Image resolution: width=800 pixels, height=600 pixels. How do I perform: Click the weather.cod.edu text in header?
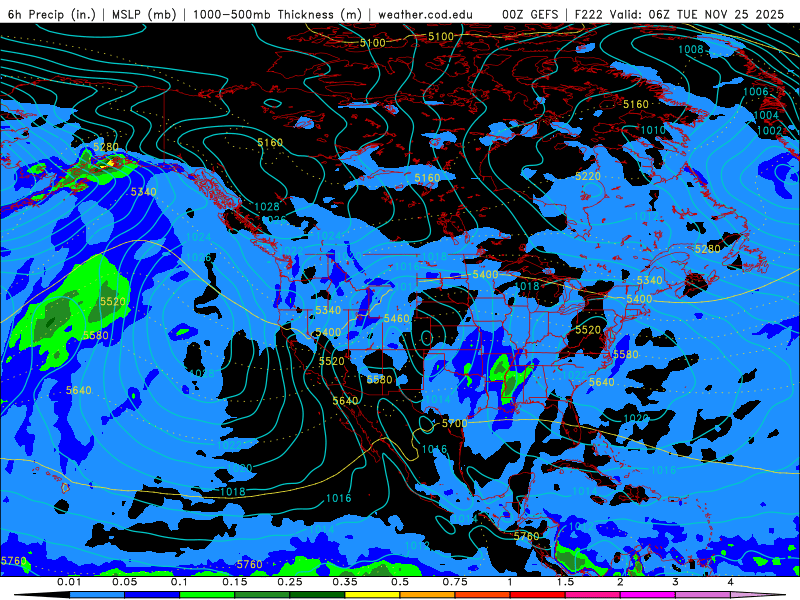point(425,14)
